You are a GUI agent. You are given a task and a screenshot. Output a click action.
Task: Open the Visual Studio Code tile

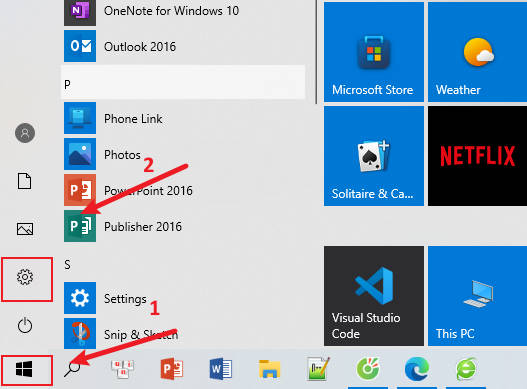374,296
